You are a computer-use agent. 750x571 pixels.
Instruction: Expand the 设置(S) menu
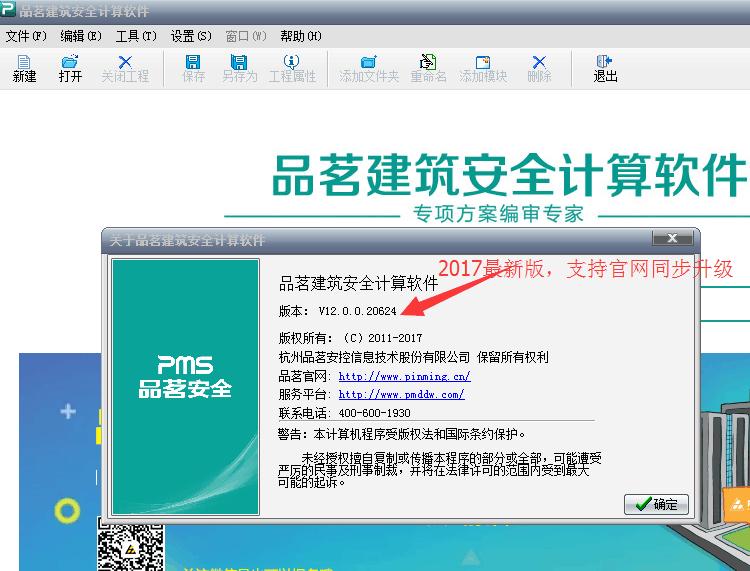191,36
